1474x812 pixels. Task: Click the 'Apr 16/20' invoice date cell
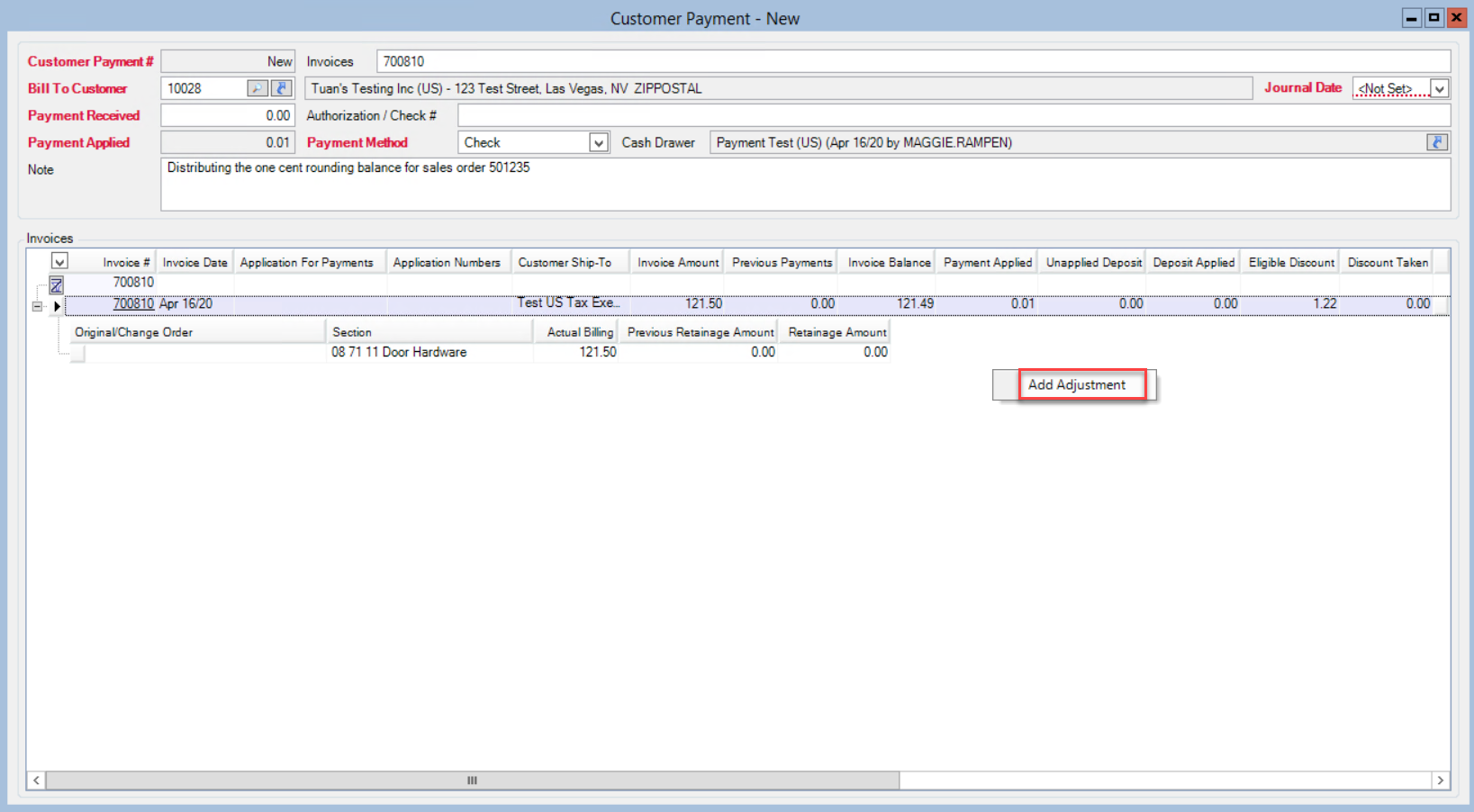194,303
